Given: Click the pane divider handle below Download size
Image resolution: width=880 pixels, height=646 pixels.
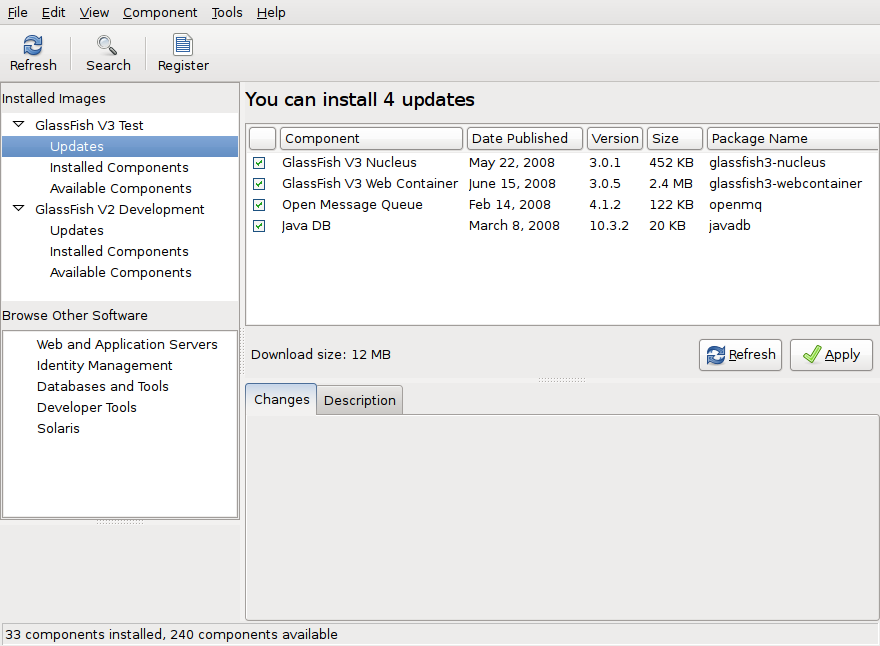Looking at the screenshot, I should tap(562, 380).
